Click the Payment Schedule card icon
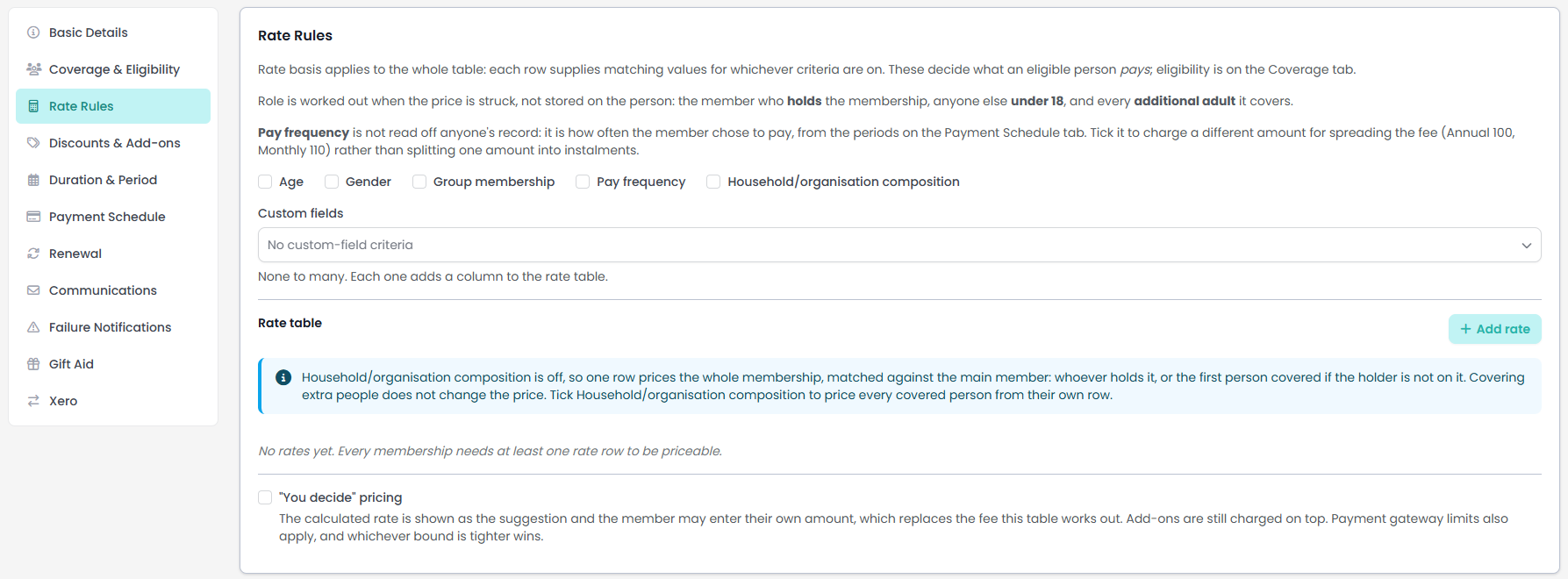1568x579 pixels. (33, 217)
